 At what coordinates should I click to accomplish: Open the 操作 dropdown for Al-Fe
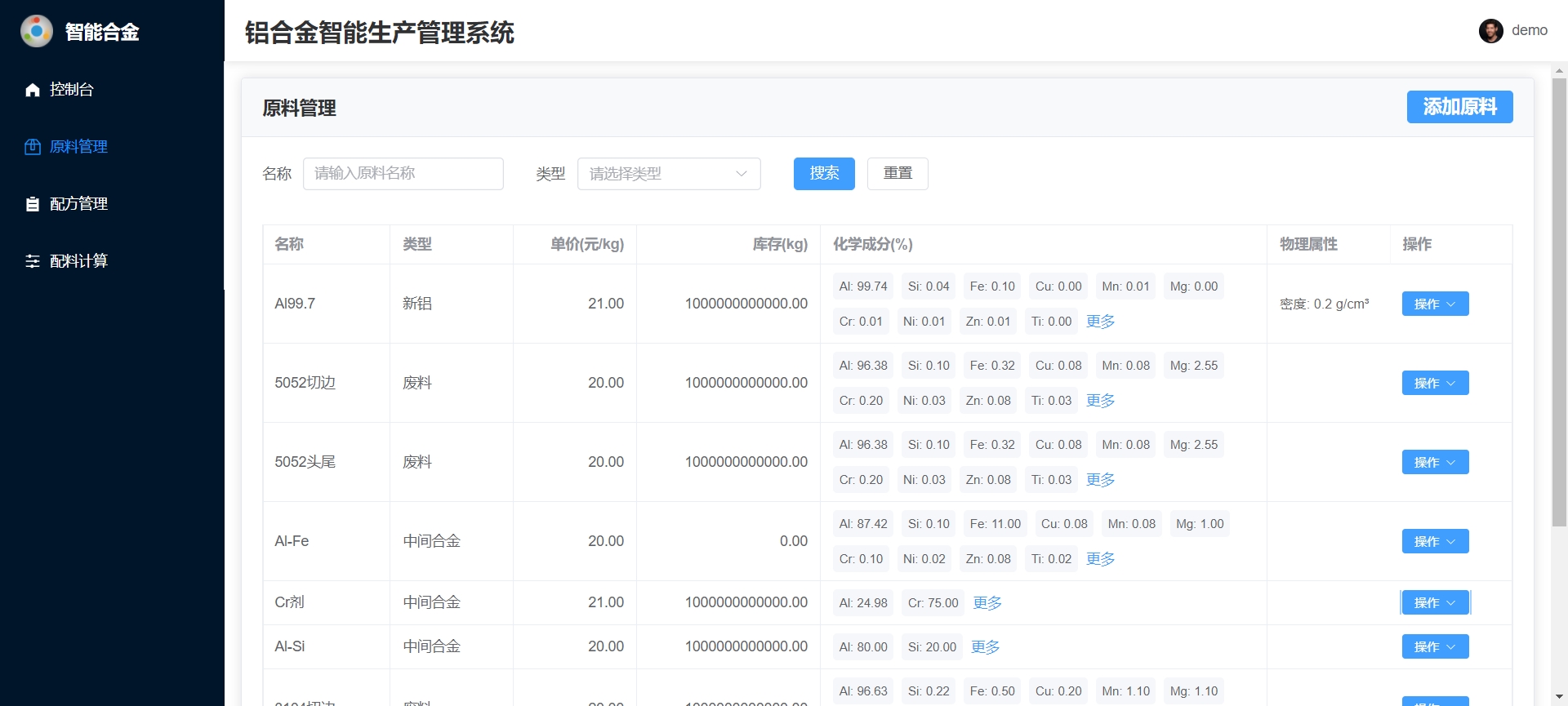1435,541
